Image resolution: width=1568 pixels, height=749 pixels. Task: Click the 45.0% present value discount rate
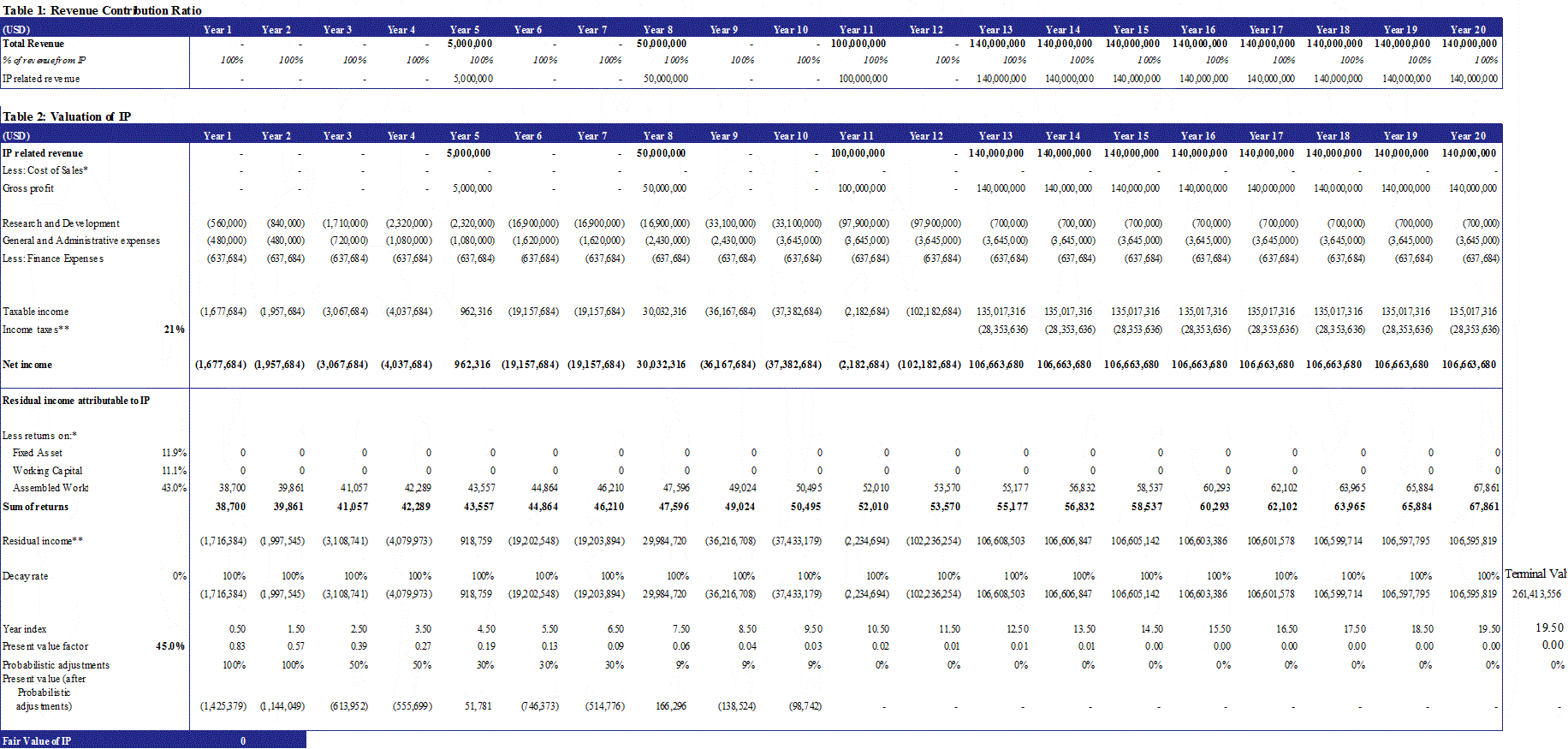[170, 646]
